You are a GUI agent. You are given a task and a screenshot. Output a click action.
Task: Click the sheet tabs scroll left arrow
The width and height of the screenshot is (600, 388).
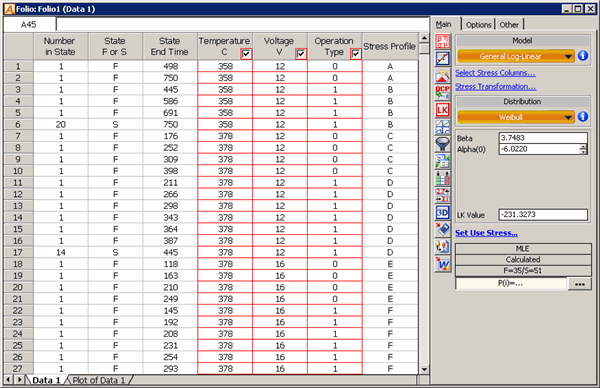8,380
